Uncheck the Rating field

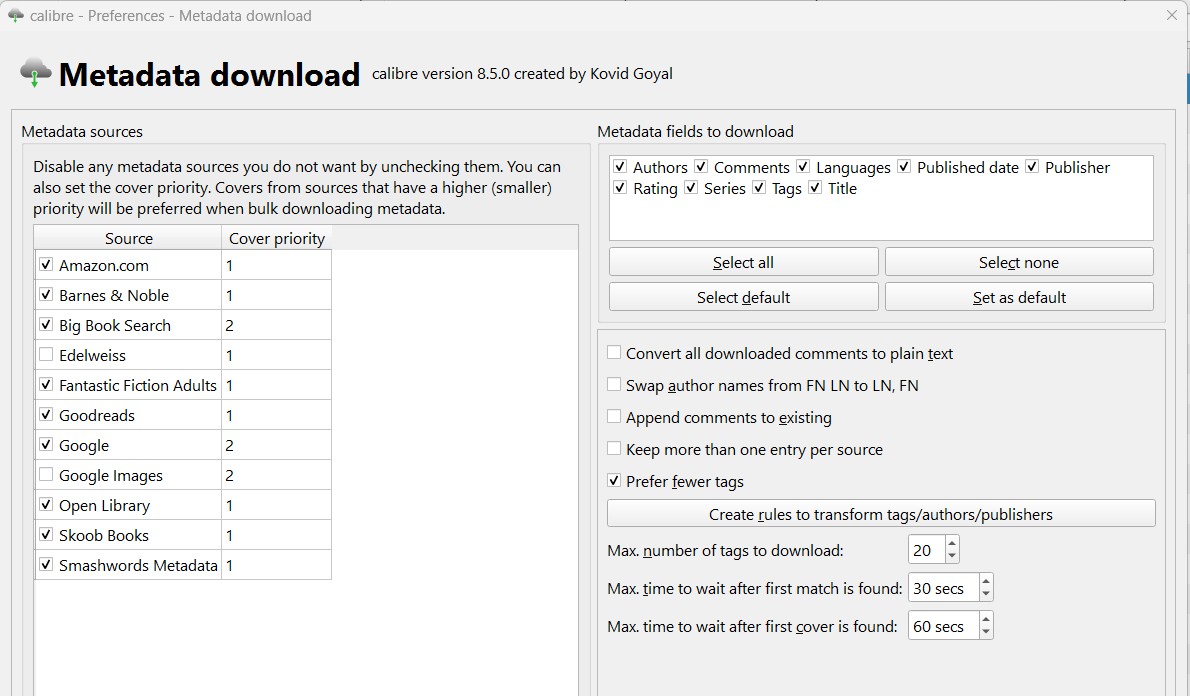[x=620, y=187]
